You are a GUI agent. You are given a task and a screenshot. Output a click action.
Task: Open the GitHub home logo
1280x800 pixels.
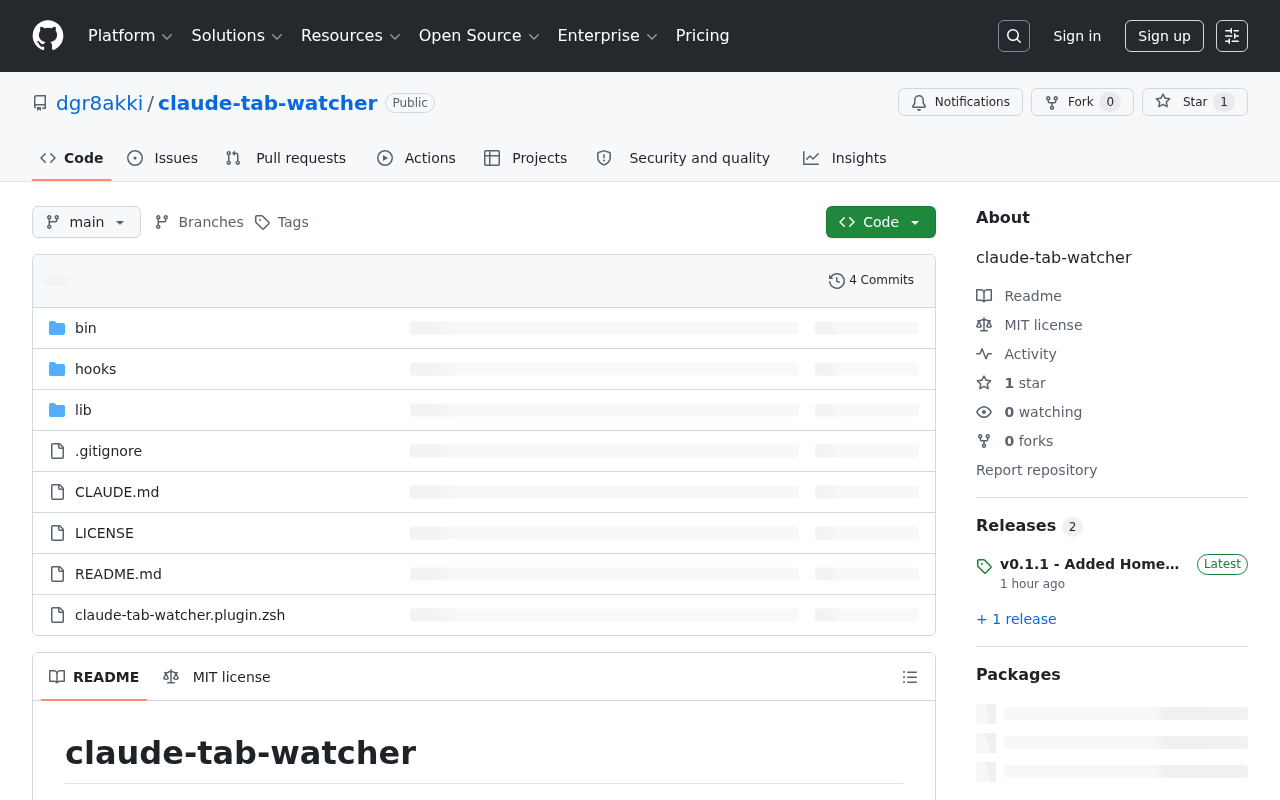pos(48,36)
